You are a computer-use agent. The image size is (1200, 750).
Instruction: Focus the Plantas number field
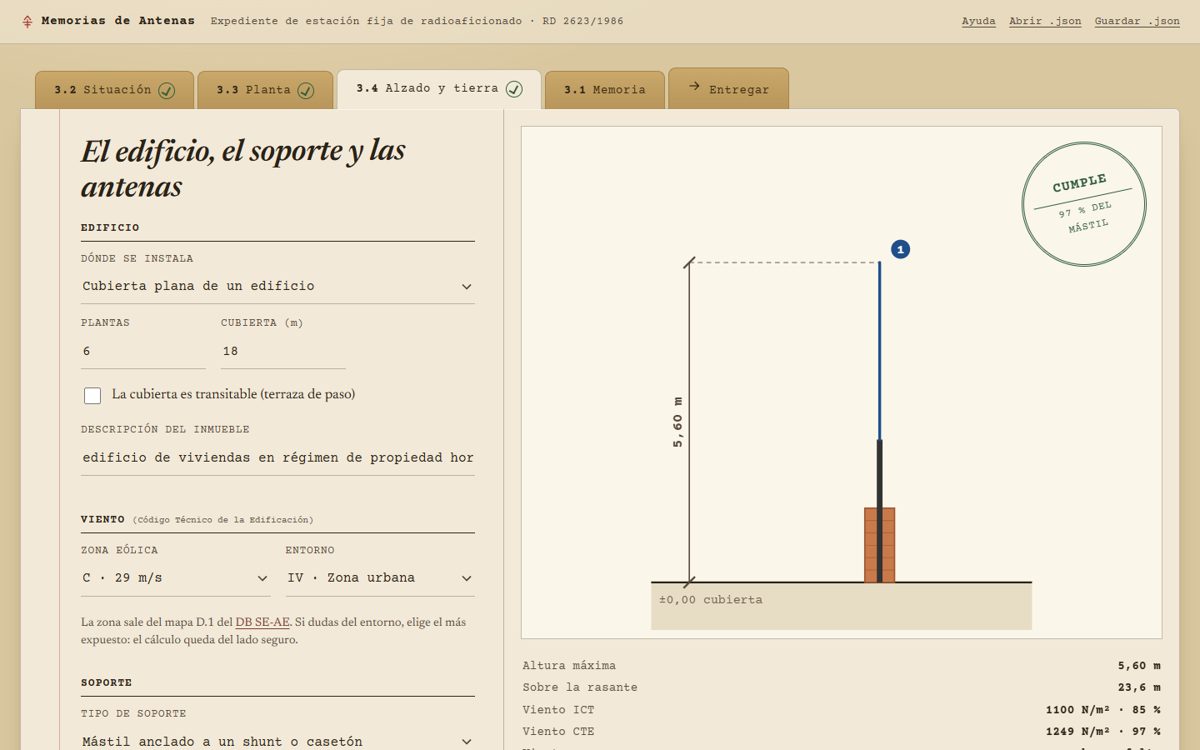[143, 351]
